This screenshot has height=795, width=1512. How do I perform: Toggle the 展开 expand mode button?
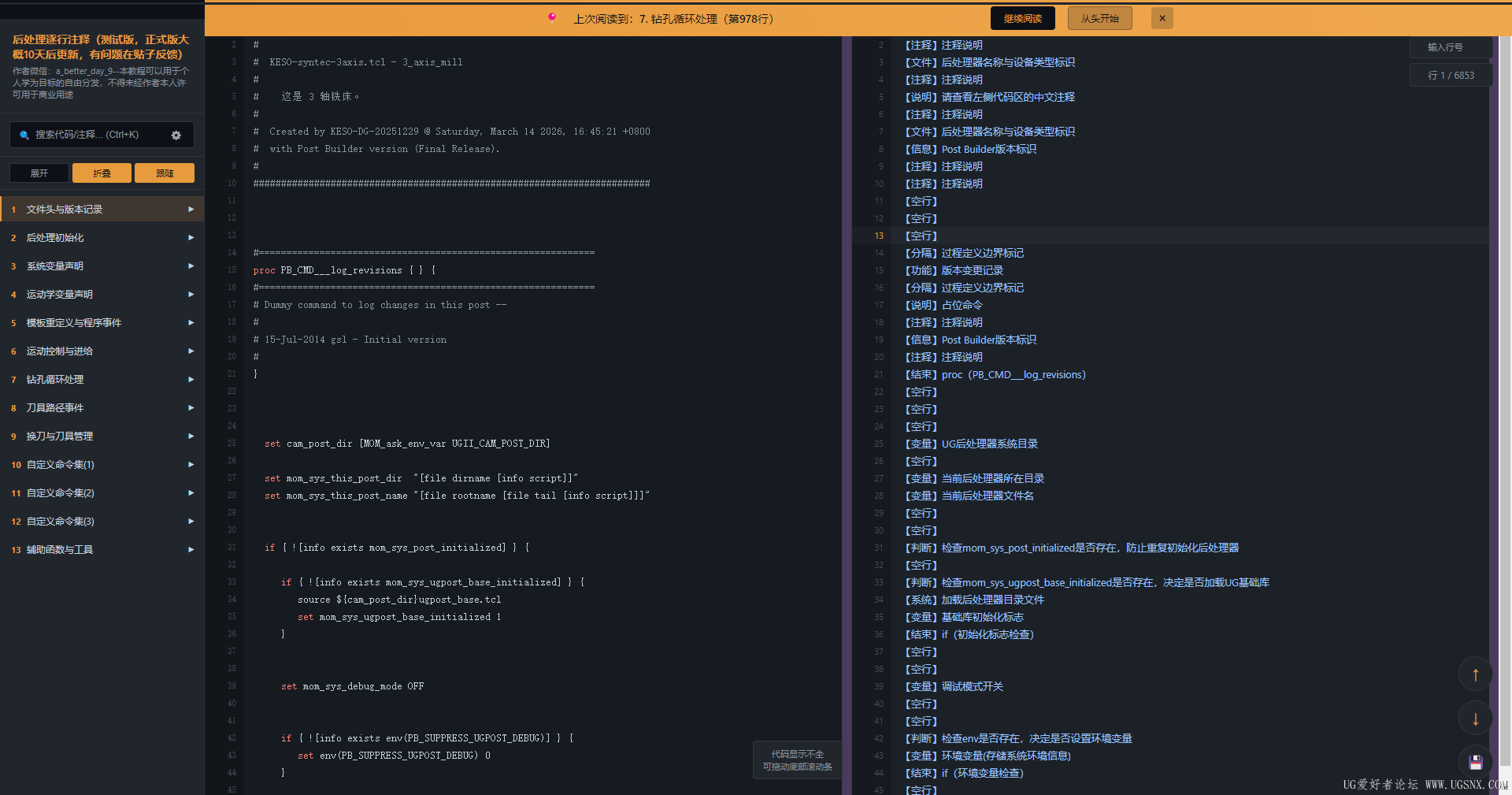pos(39,173)
